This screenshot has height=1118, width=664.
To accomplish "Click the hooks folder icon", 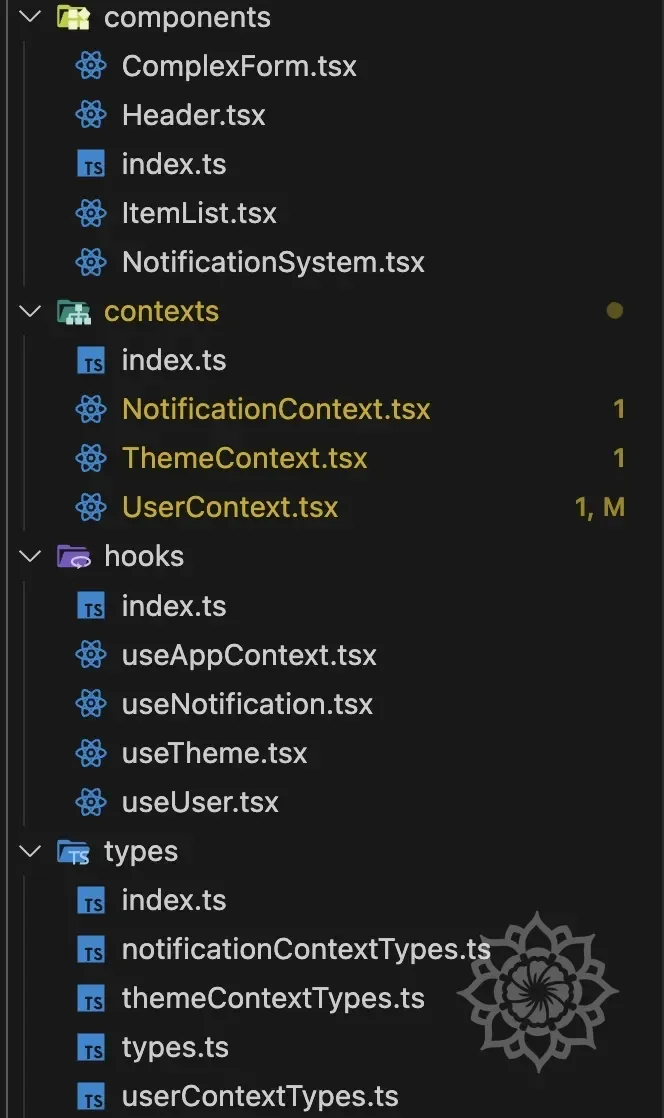I will pos(73,557).
